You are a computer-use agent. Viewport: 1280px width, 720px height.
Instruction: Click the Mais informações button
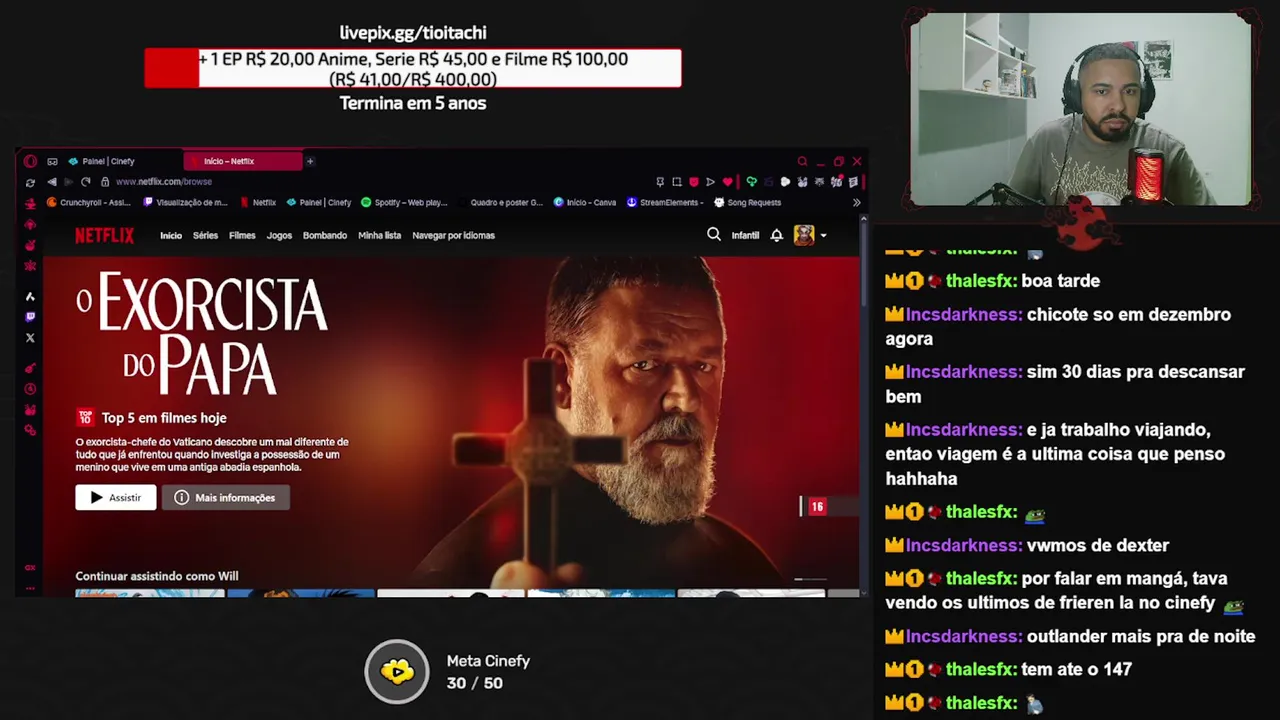[x=226, y=497]
